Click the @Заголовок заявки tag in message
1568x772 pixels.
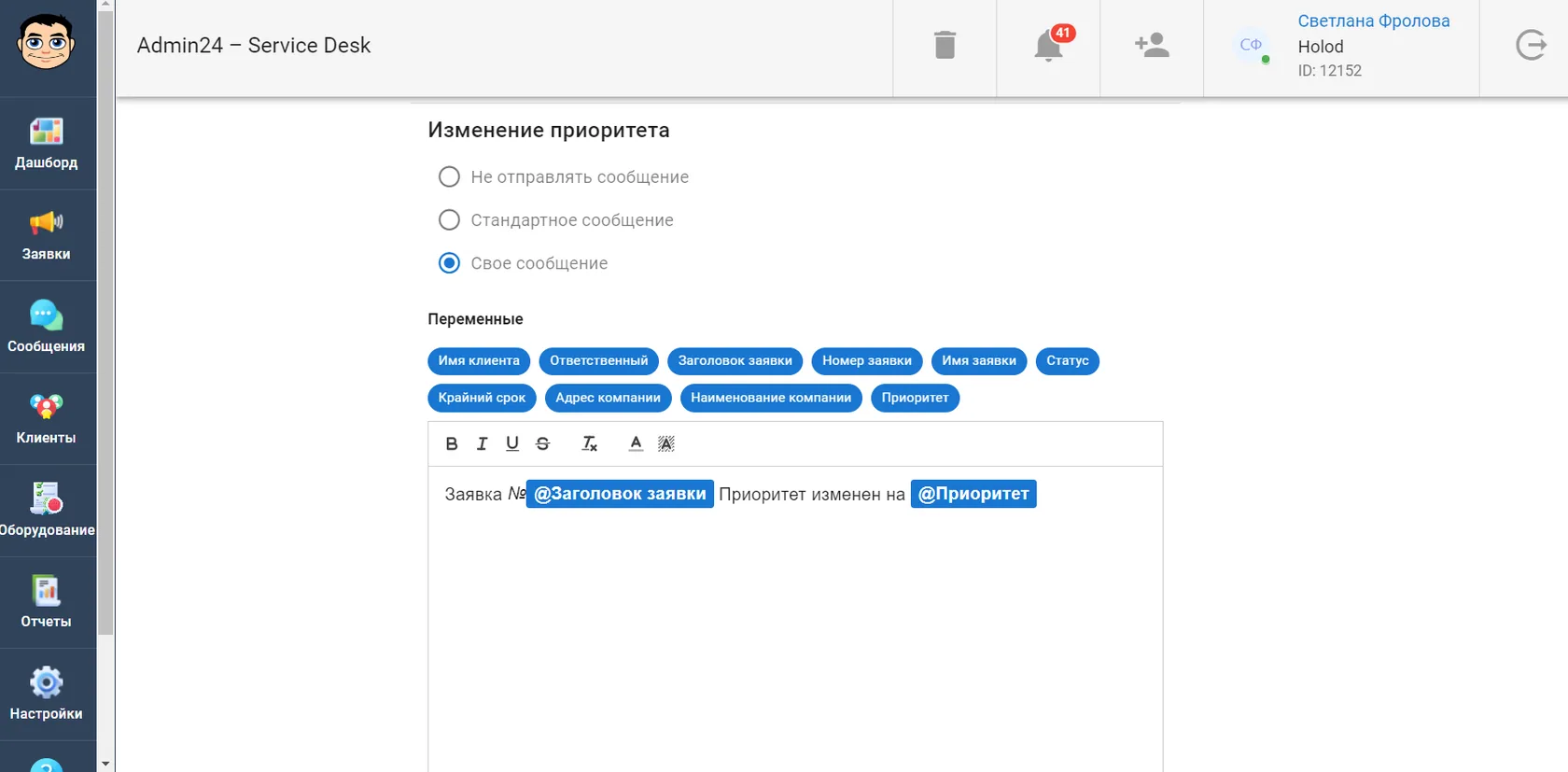pos(620,494)
